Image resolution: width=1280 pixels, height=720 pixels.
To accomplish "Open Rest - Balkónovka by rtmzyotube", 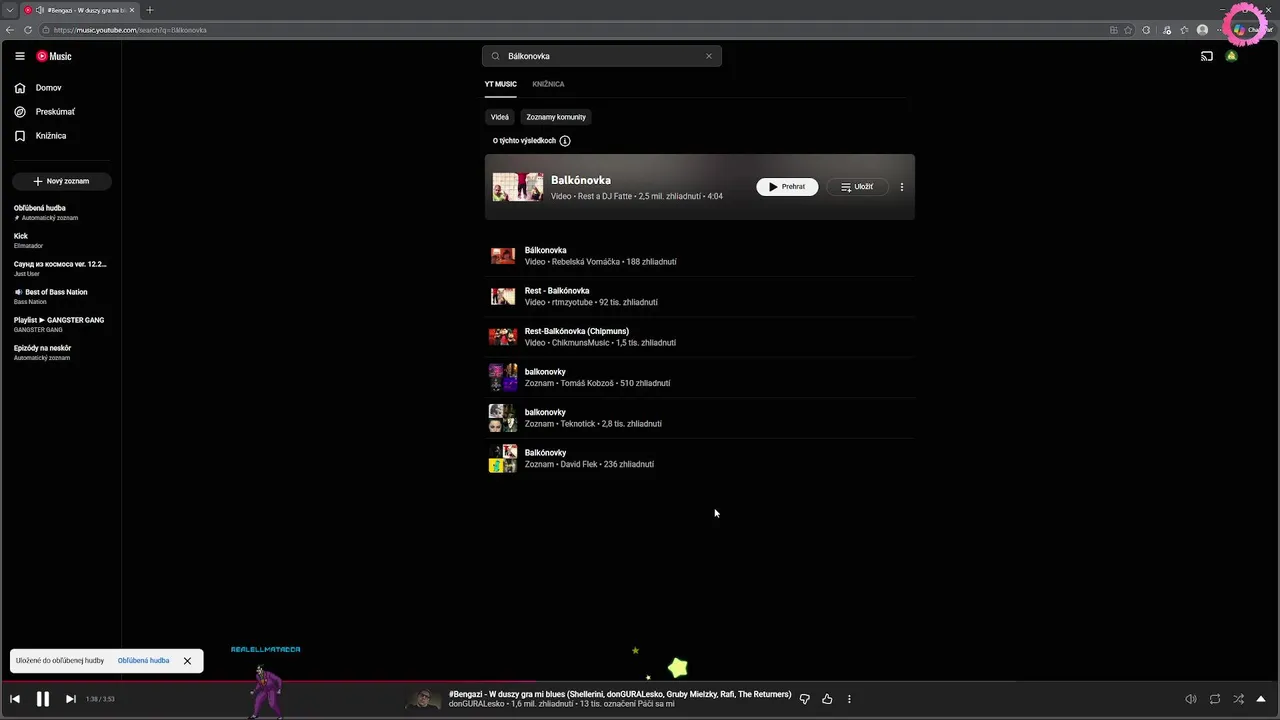I will point(700,296).
